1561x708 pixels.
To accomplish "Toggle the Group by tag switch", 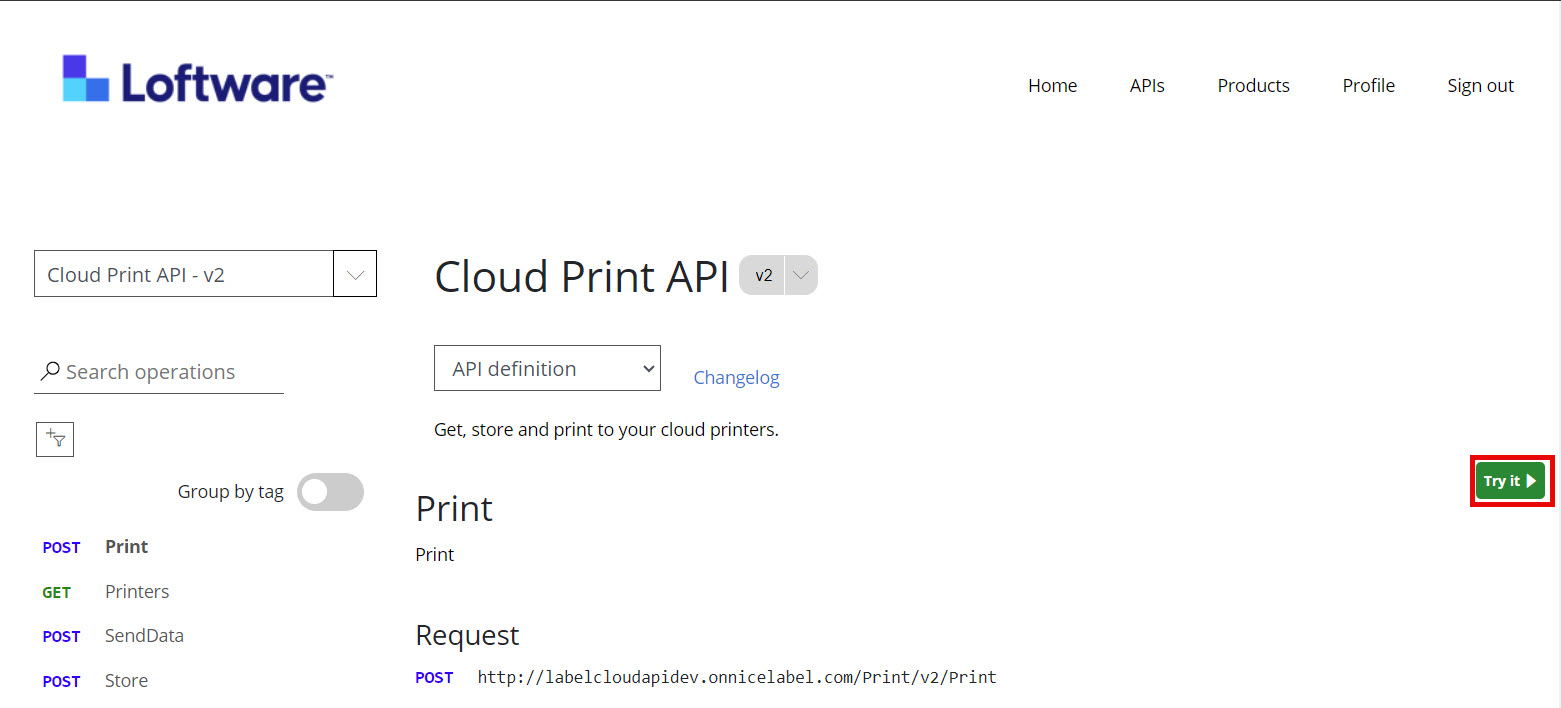I will tap(330, 492).
